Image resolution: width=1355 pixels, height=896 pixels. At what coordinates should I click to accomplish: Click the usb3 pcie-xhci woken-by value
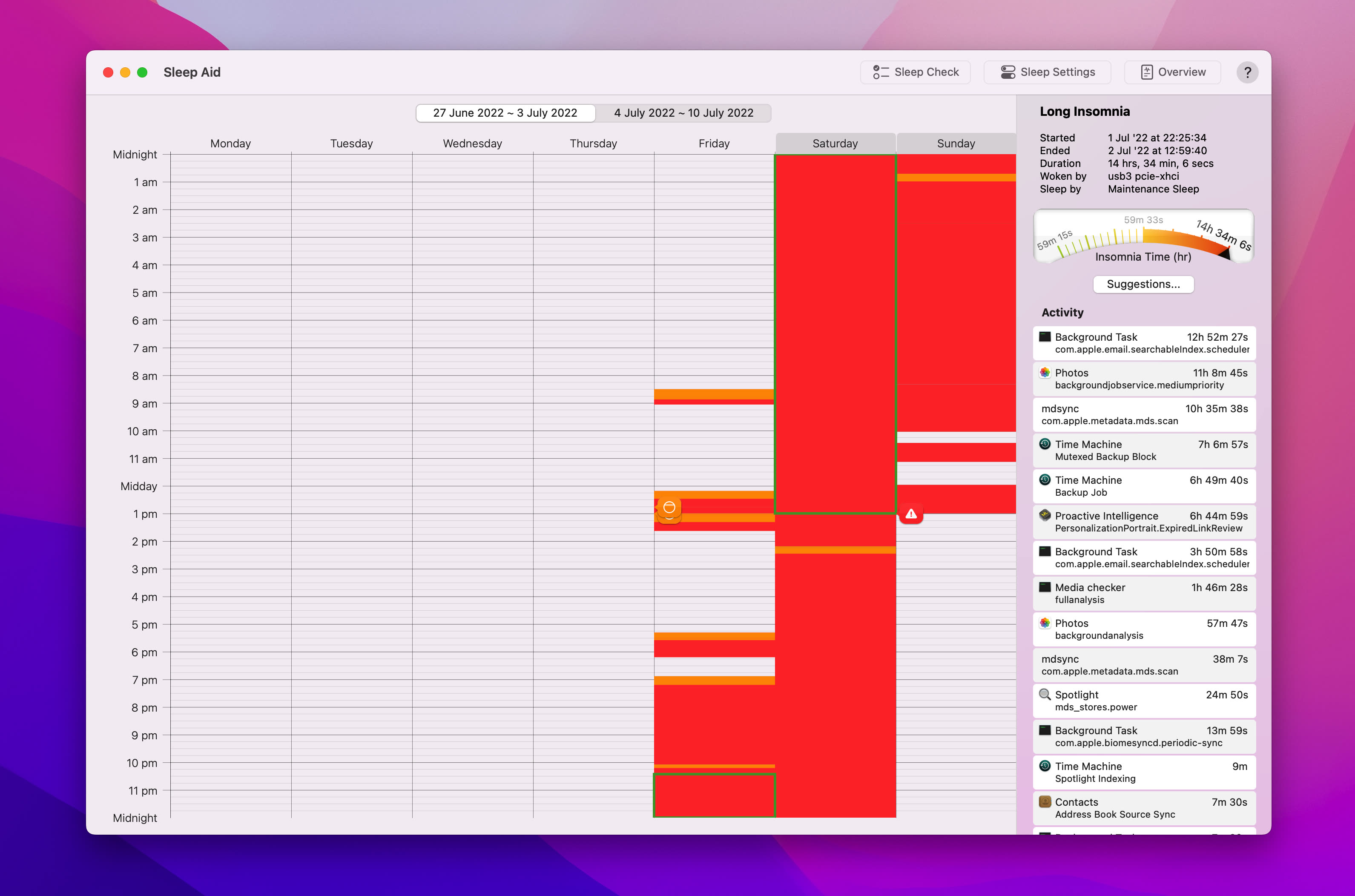(1143, 176)
